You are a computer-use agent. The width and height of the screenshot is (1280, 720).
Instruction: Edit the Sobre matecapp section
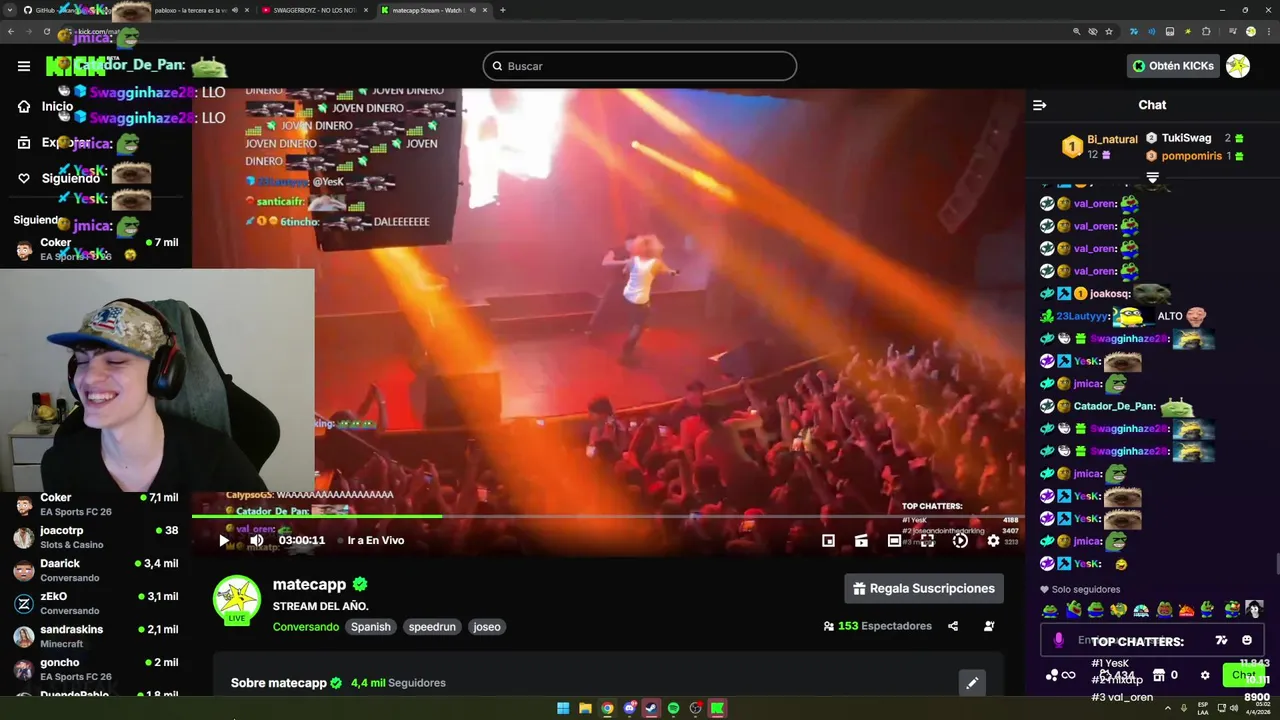[x=971, y=683]
